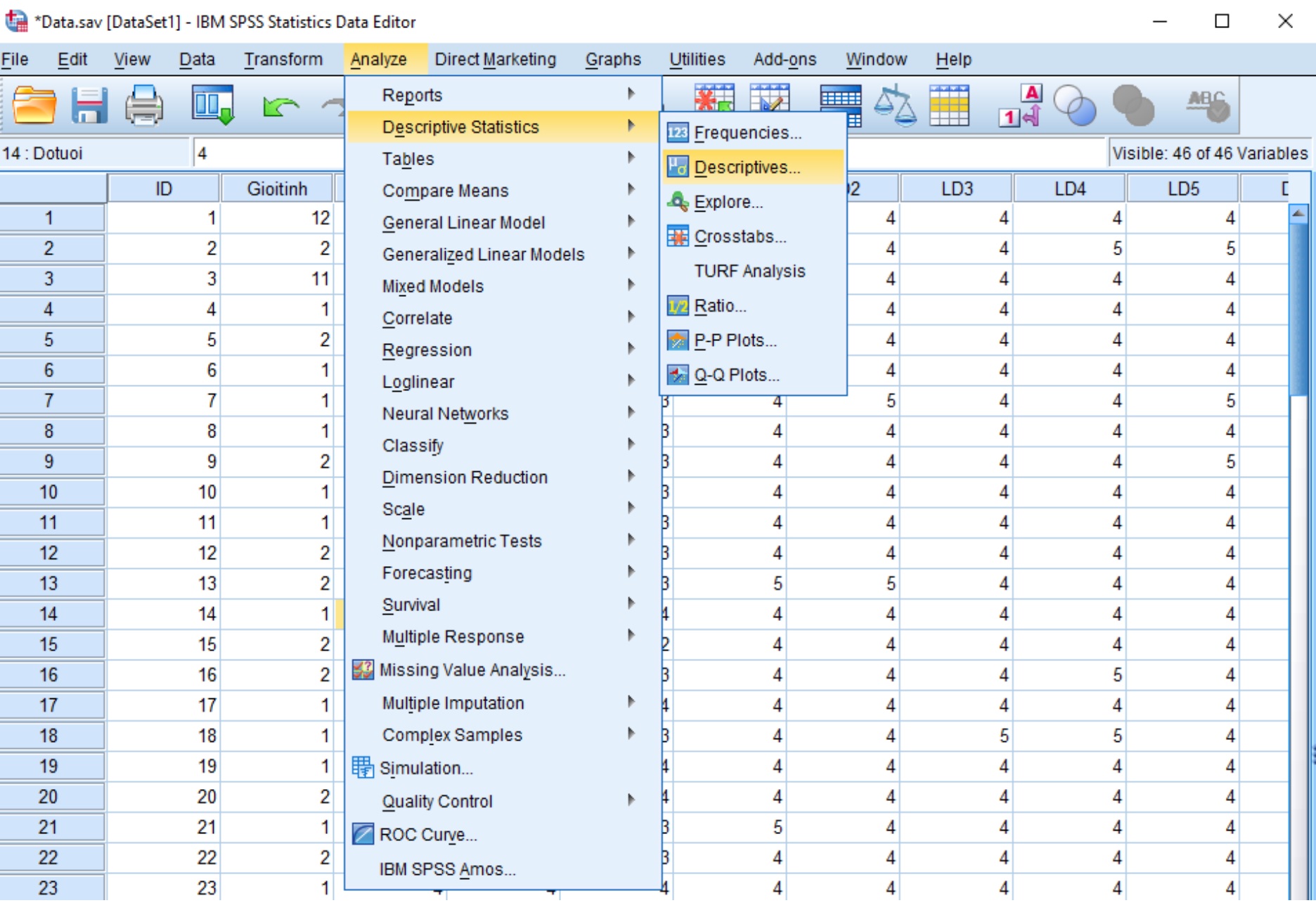Screen dimensions: 1316x903
Task: Select Ratio... in the submenu
Action: click(753, 306)
